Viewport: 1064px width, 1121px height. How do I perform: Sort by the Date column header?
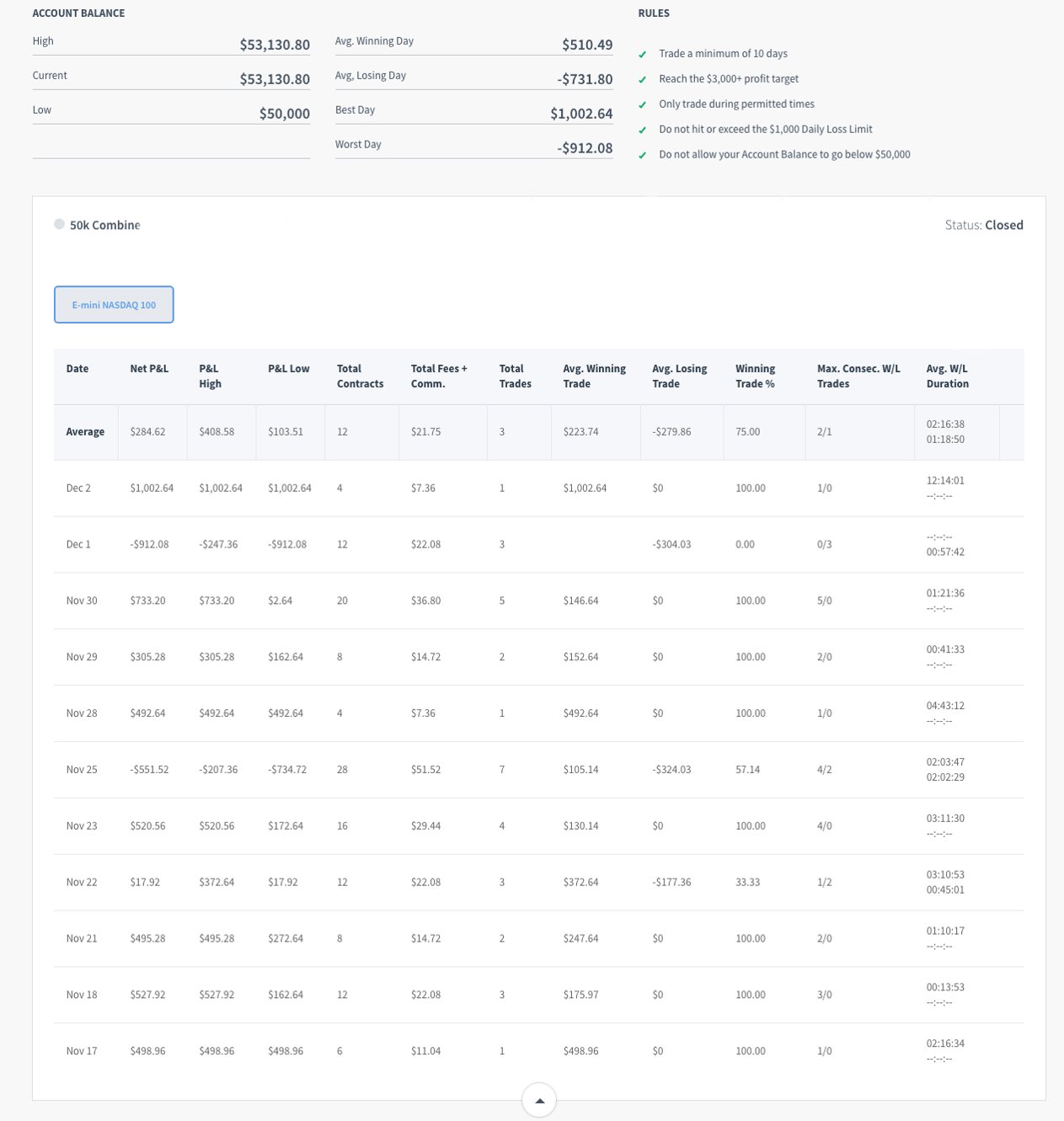coord(78,369)
